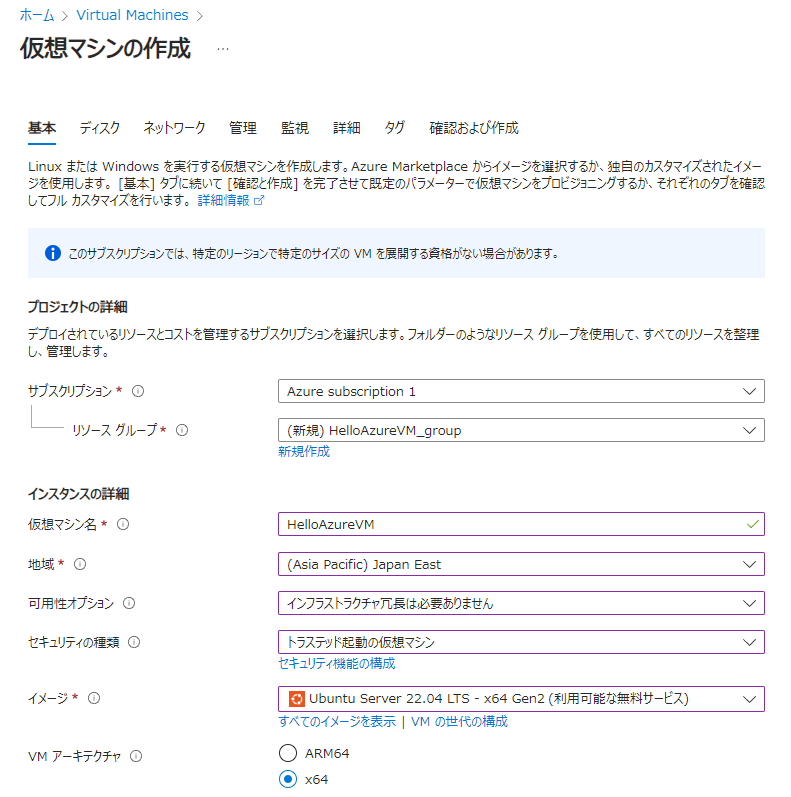Open the HelloAzureVM_group resource group dropdown

521,430
